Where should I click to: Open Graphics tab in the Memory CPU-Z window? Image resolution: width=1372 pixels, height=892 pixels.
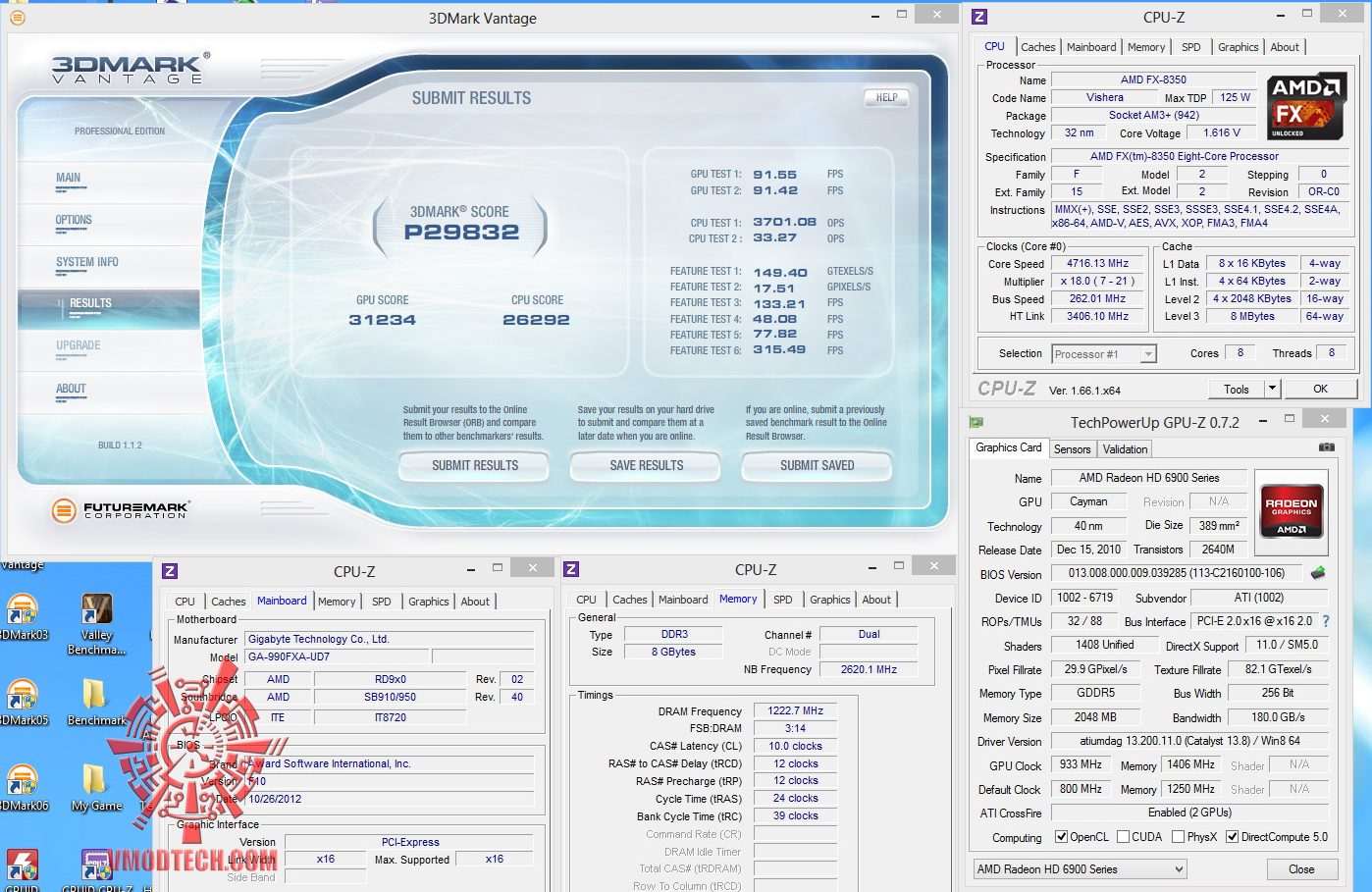829,600
